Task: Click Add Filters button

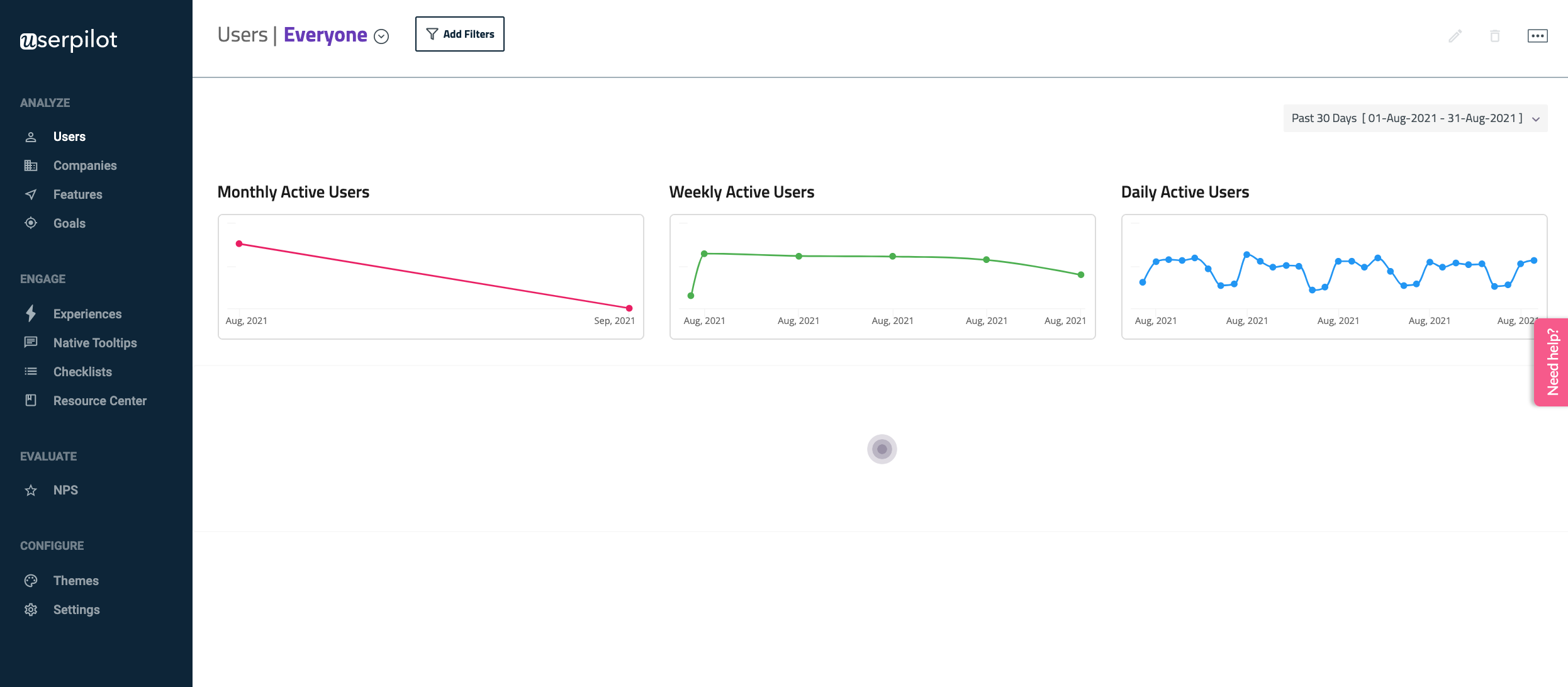Action: tap(459, 34)
